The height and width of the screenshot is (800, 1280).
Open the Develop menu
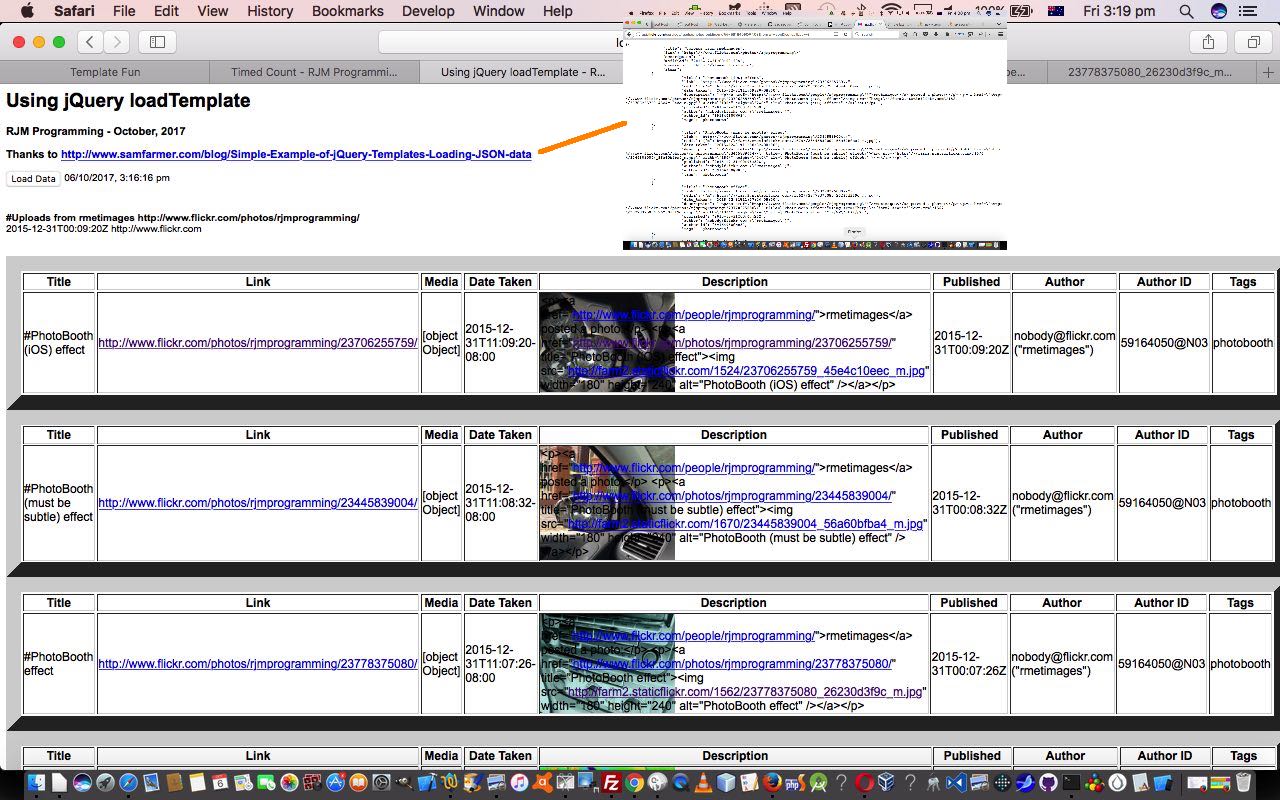click(x=428, y=11)
